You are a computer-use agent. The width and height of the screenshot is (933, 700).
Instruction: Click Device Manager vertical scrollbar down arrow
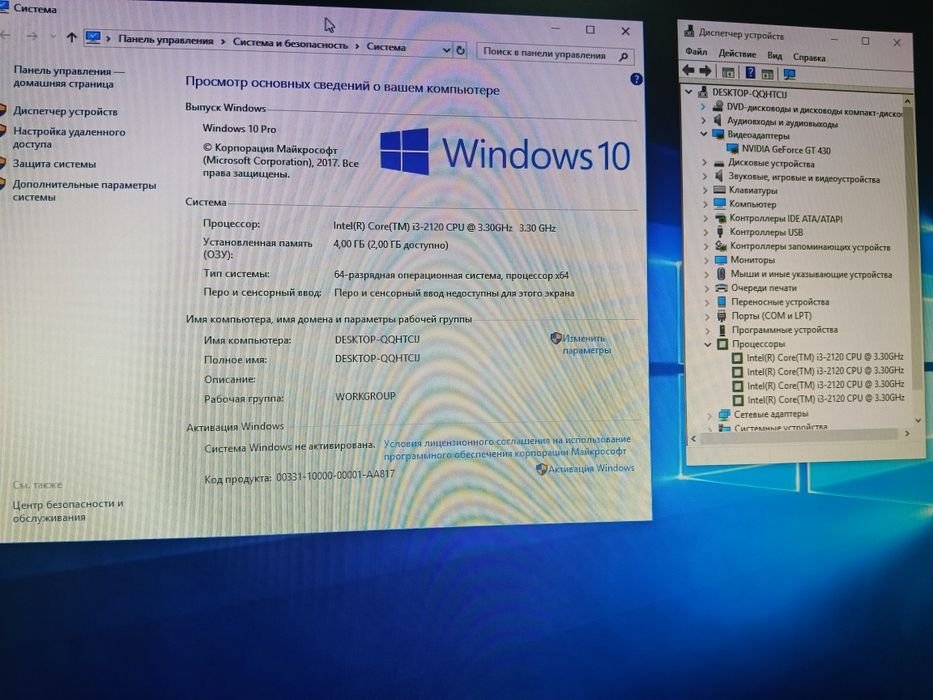click(x=918, y=420)
